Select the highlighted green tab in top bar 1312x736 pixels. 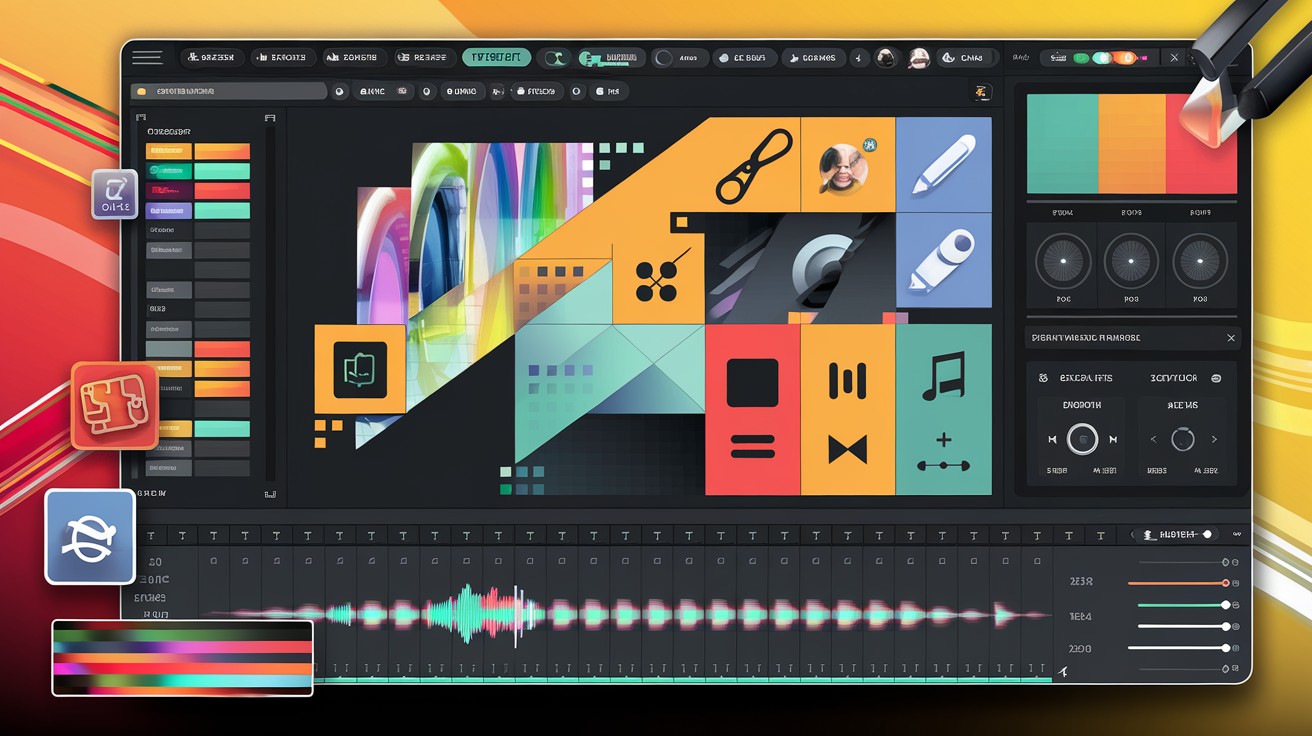496,58
